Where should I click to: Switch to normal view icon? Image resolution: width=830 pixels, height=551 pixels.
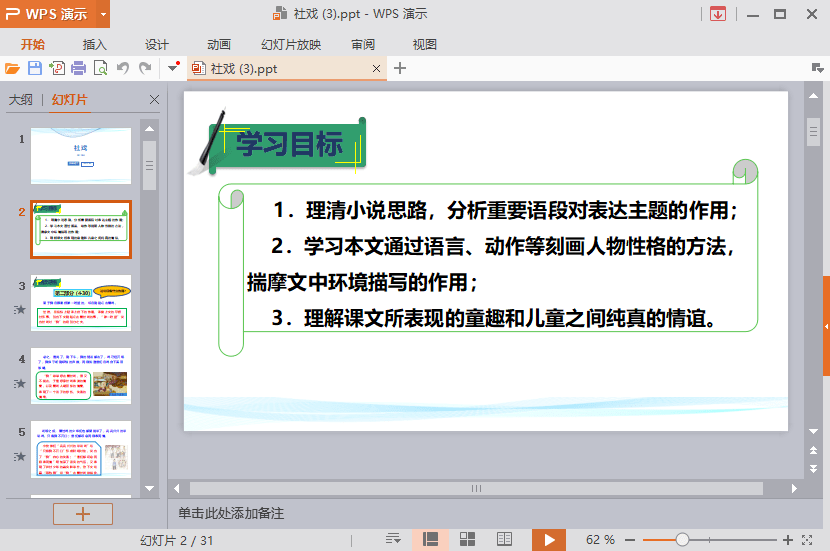pos(430,539)
